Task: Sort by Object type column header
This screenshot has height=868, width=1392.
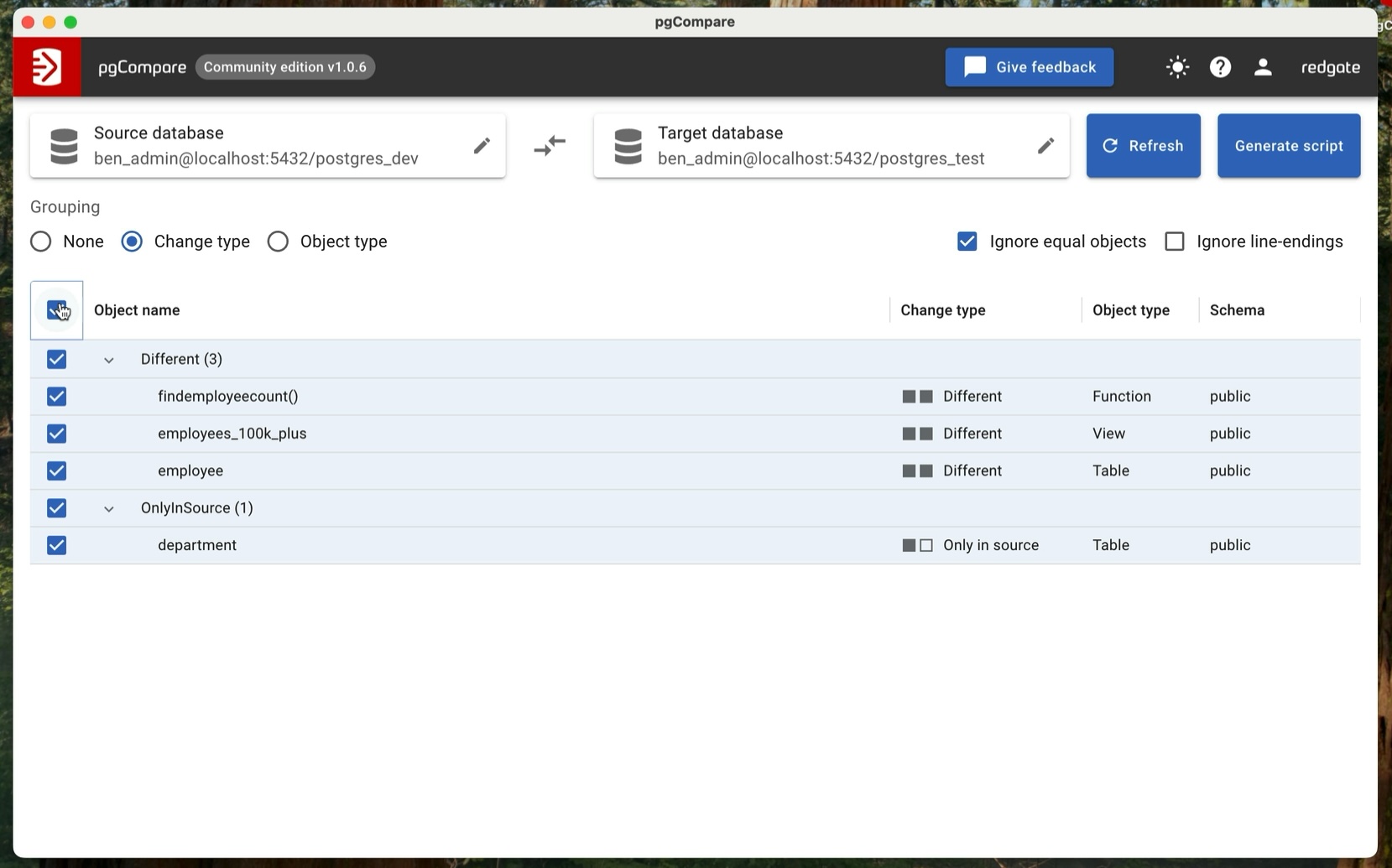Action: coord(1131,310)
